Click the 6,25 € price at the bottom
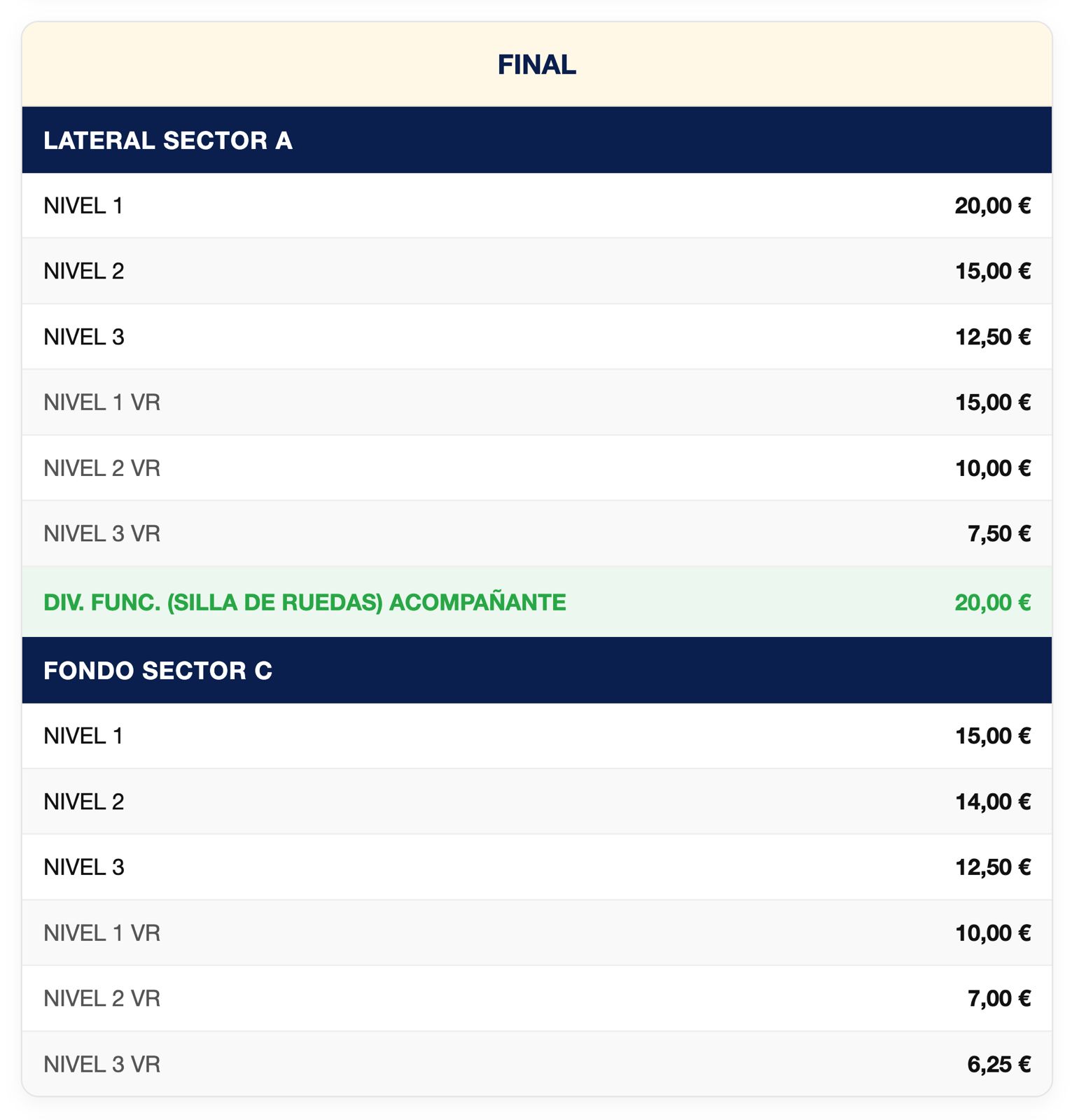This screenshot has height=1120, width=1072. [x=998, y=1064]
